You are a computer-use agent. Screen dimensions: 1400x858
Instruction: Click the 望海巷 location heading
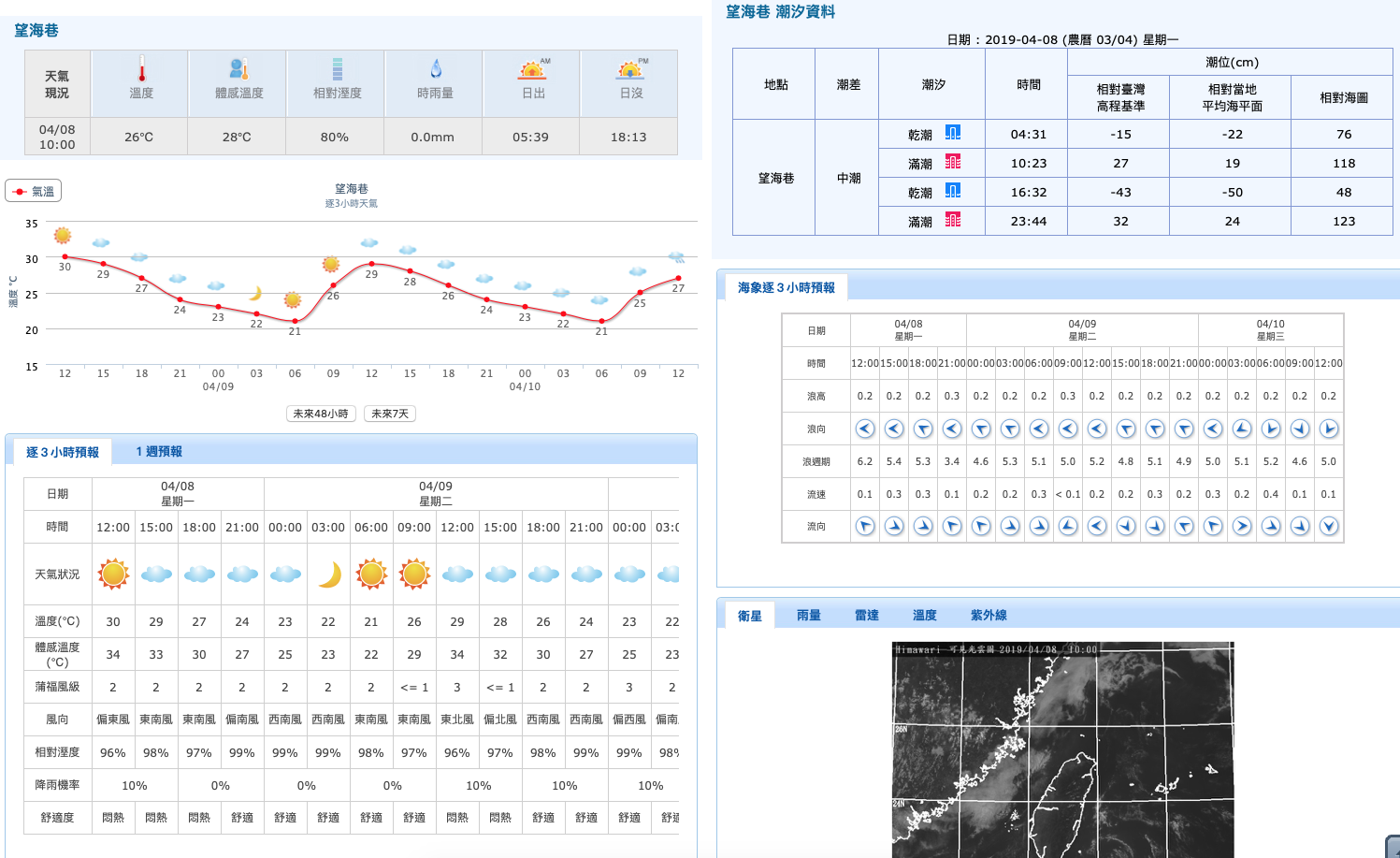click(x=36, y=30)
